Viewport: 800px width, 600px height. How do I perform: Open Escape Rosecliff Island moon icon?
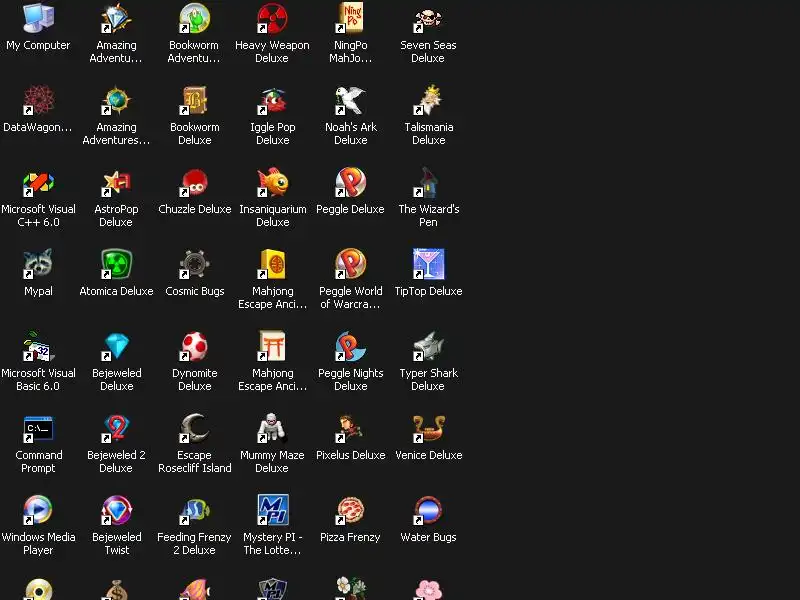[194, 428]
